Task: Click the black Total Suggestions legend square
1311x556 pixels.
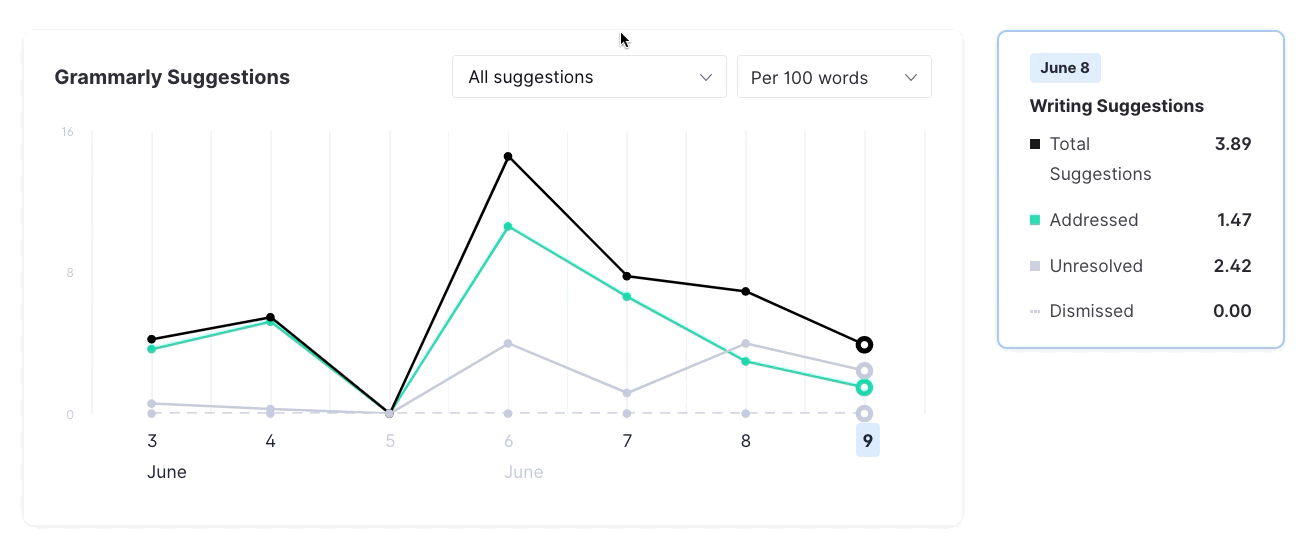Action: pos(1035,144)
